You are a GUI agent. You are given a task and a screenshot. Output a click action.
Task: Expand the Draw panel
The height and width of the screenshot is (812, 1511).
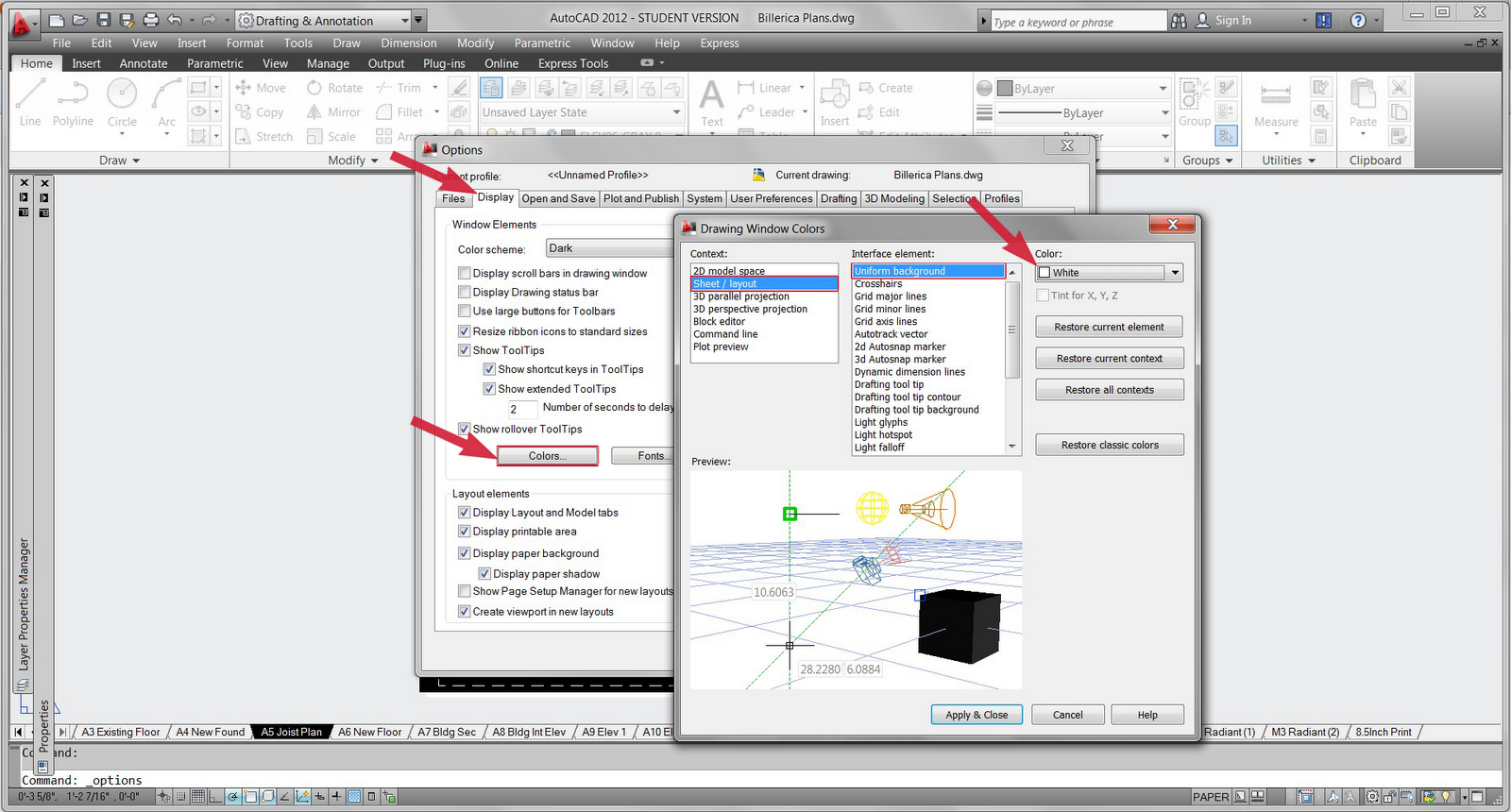coord(120,161)
